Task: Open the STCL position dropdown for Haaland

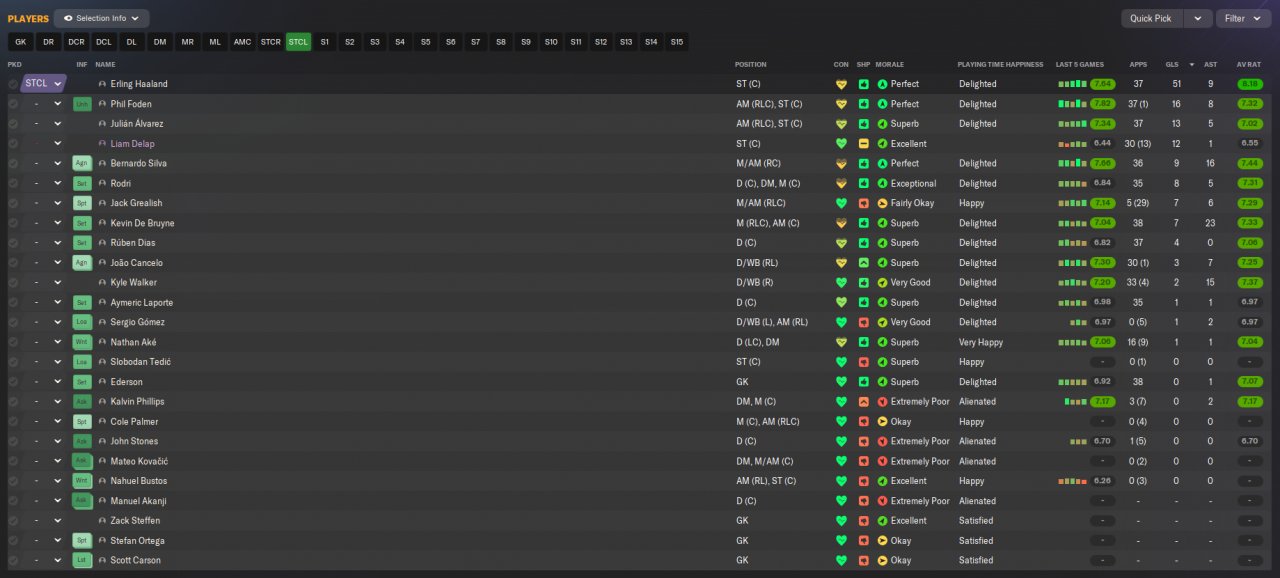Action: click(44, 84)
